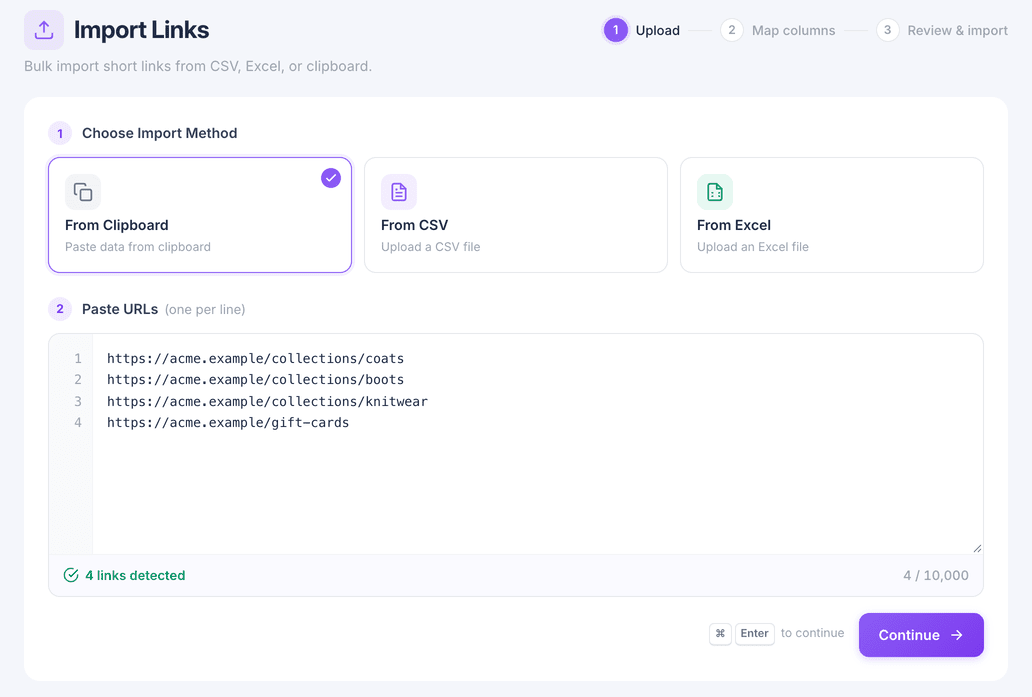Go to the Upload step
The width and height of the screenshot is (1032, 697).
[642, 30]
